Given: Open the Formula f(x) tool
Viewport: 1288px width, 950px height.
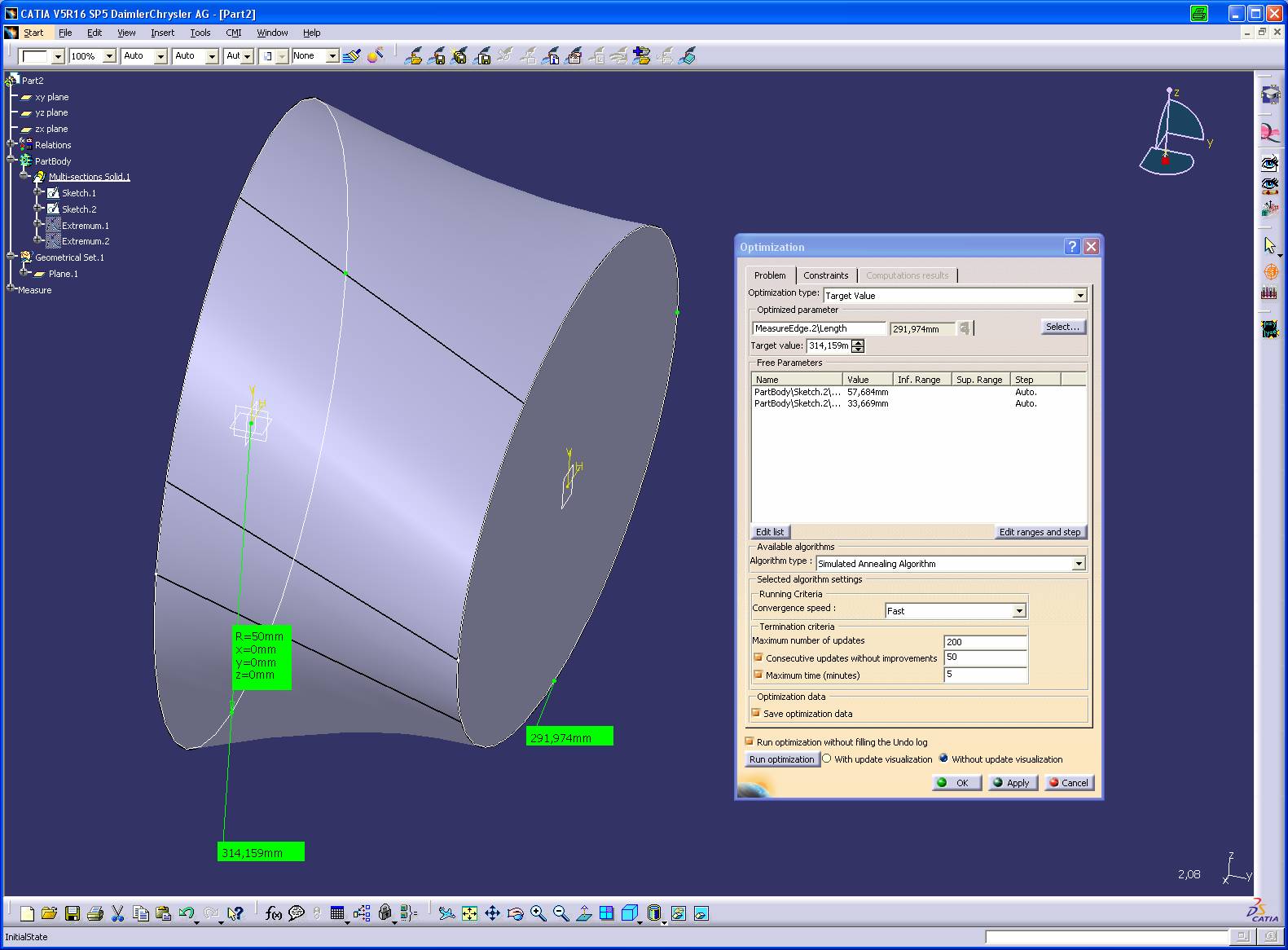Looking at the screenshot, I should pos(274,913).
